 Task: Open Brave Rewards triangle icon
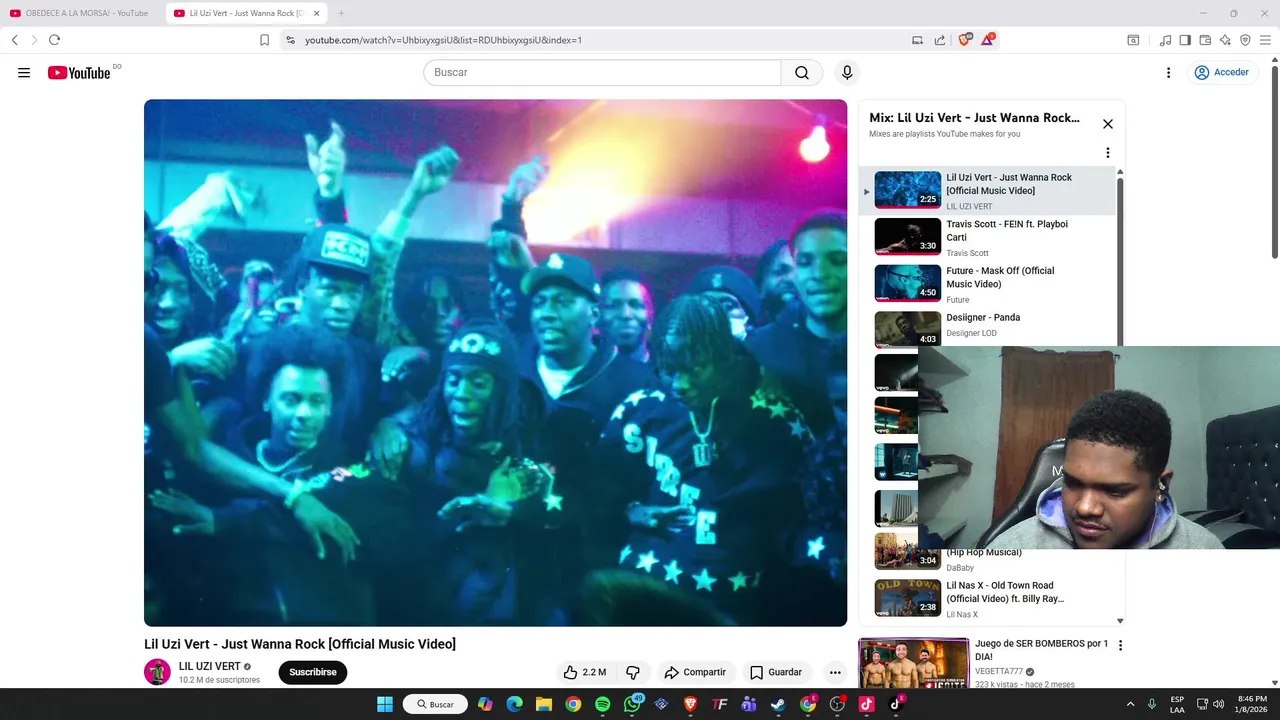click(x=988, y=40)
